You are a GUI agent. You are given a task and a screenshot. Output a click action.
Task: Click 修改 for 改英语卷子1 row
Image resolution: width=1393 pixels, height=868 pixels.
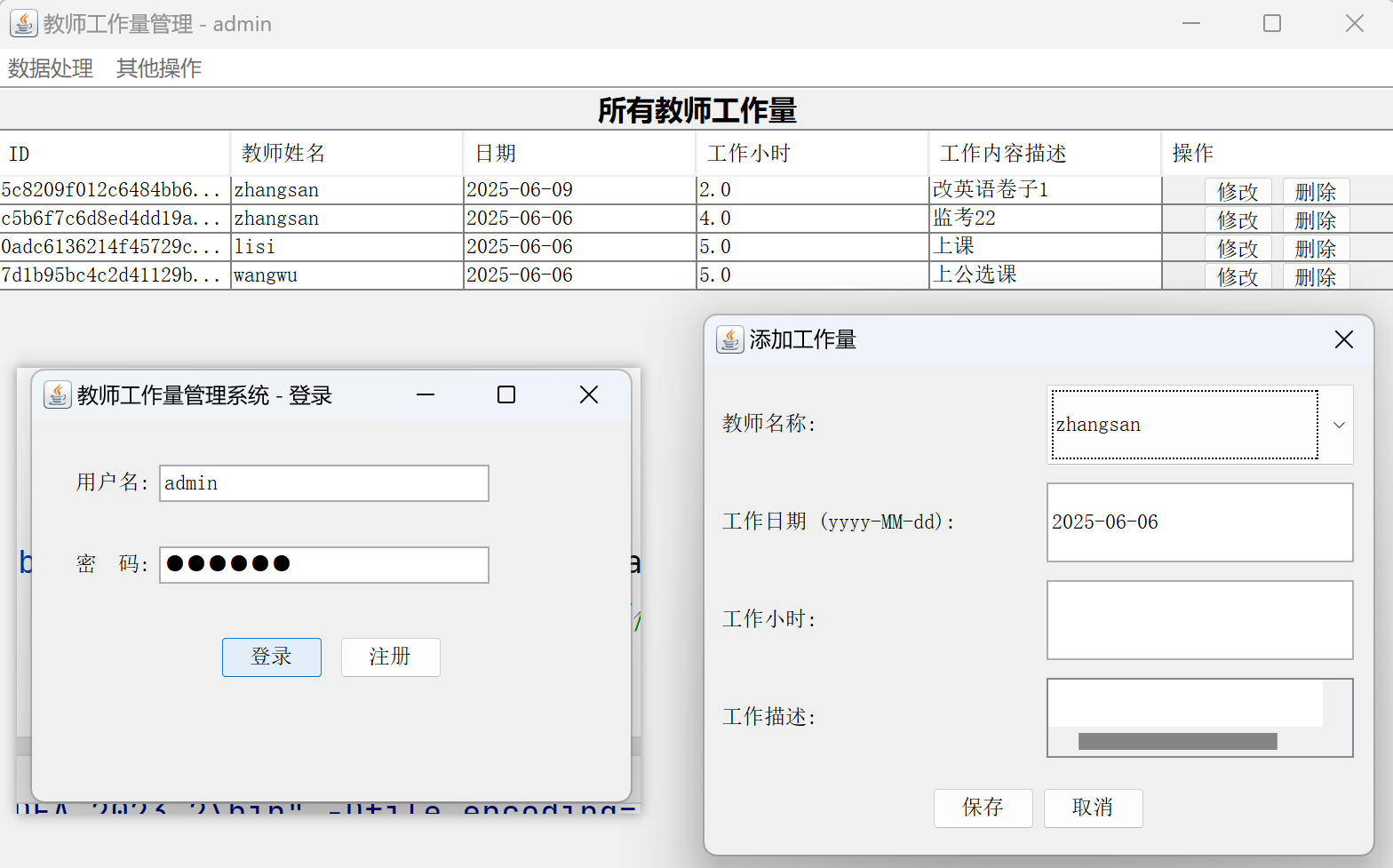click(1238, 191)
